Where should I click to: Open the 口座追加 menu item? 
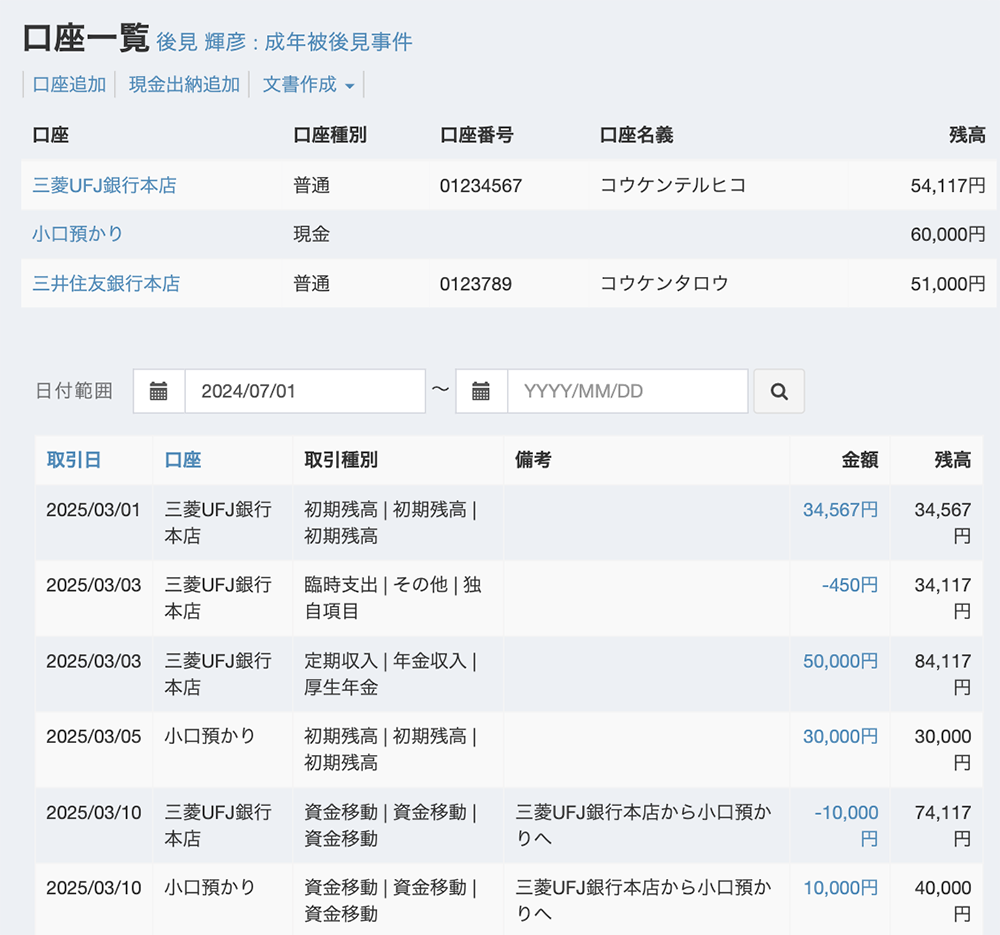pyautogui.click(x=69, y=85)
